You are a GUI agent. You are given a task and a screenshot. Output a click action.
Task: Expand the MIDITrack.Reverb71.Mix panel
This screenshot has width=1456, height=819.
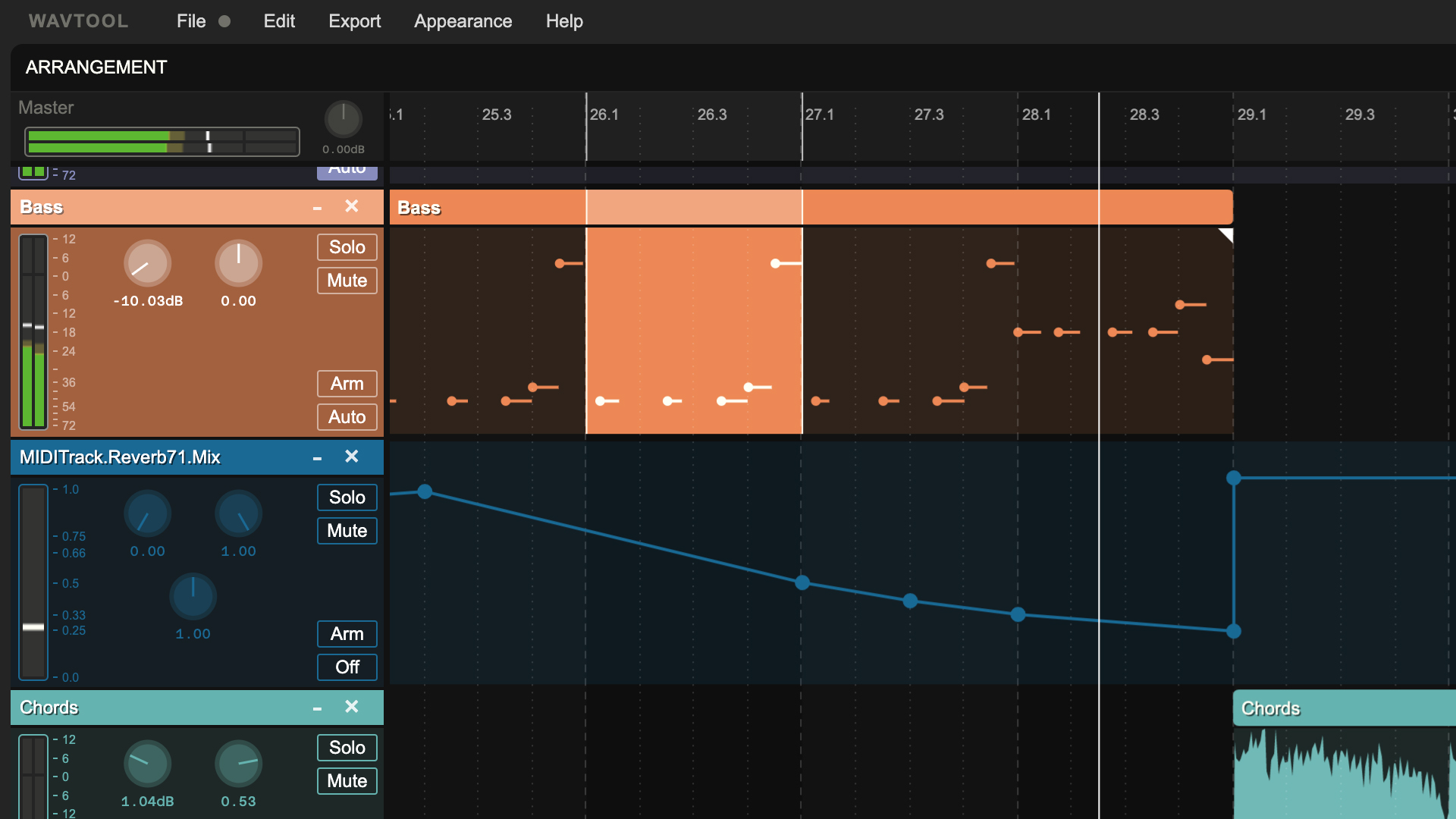pyautogui.click(x=317, y=458)
